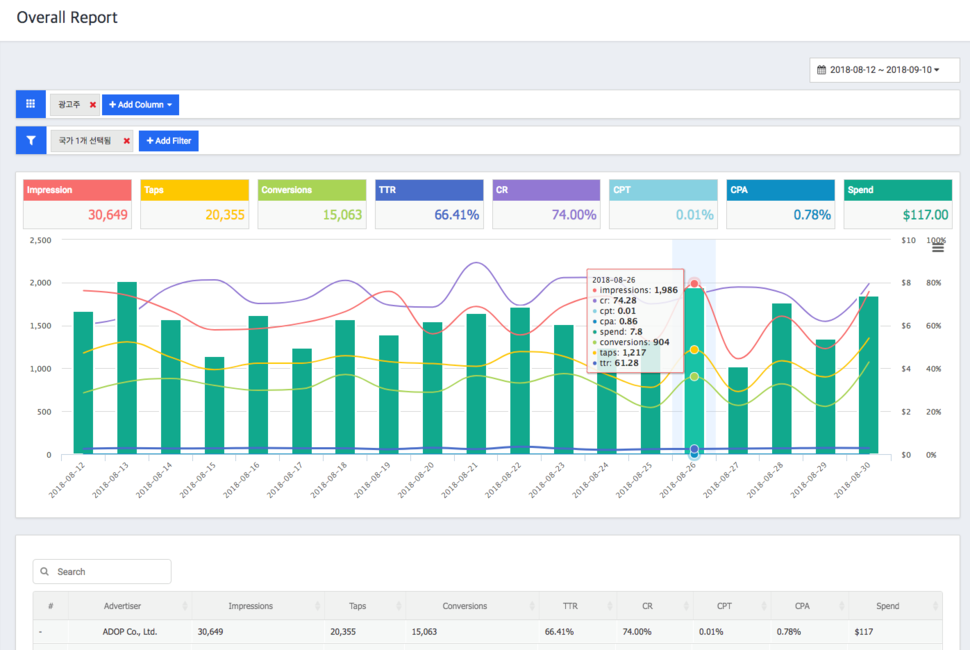Screen dimensions: 970x650
Task: Open the date range picker dropdown
Action: [884, 70]
